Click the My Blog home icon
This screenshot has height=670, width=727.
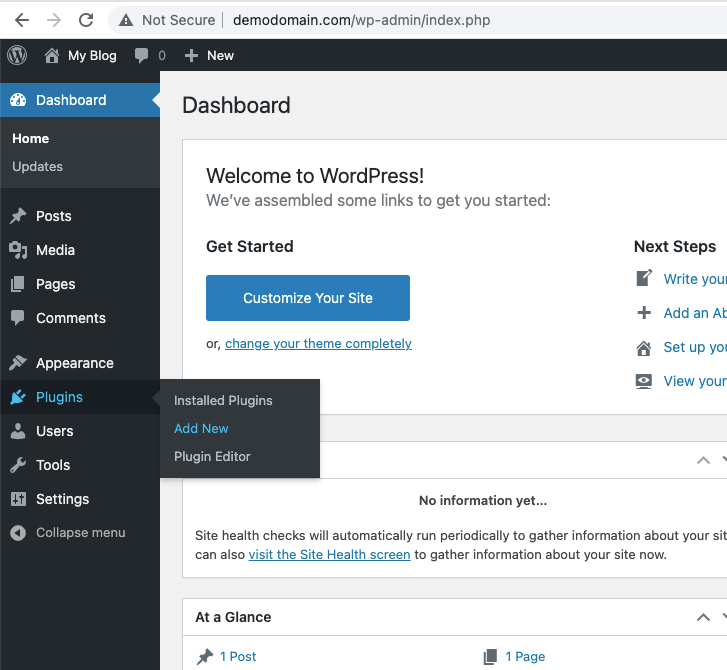pyautogui.click(x=51, y=56)
